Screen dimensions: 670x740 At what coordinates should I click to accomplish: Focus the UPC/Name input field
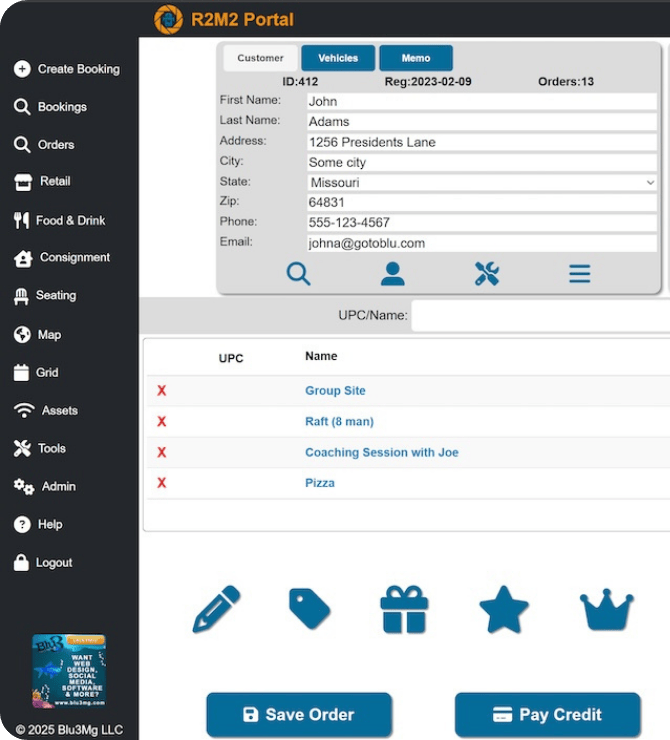tap(540, 316)
